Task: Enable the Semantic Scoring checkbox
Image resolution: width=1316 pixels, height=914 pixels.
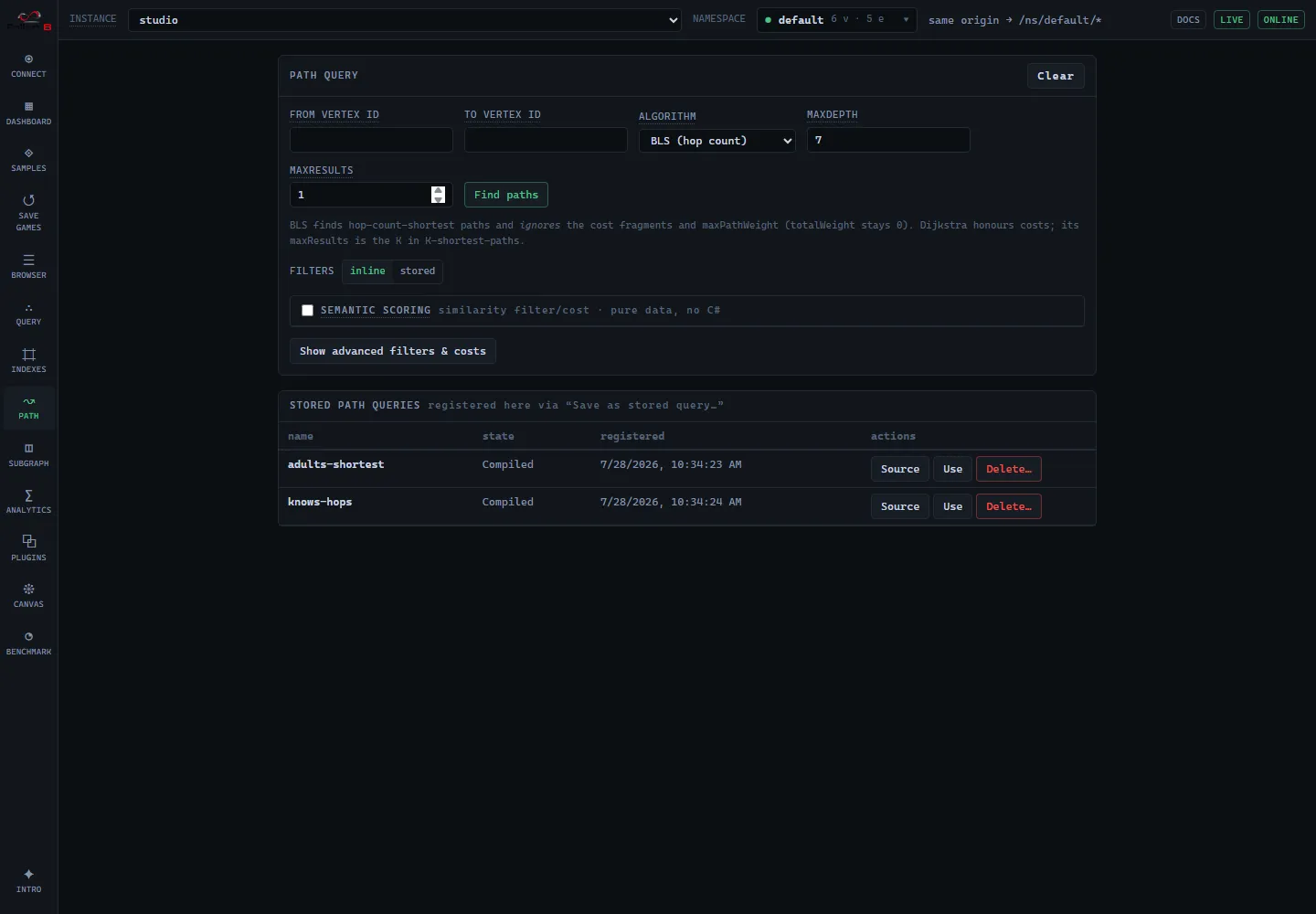Action: pyautogui.click(x=307, y=311)
